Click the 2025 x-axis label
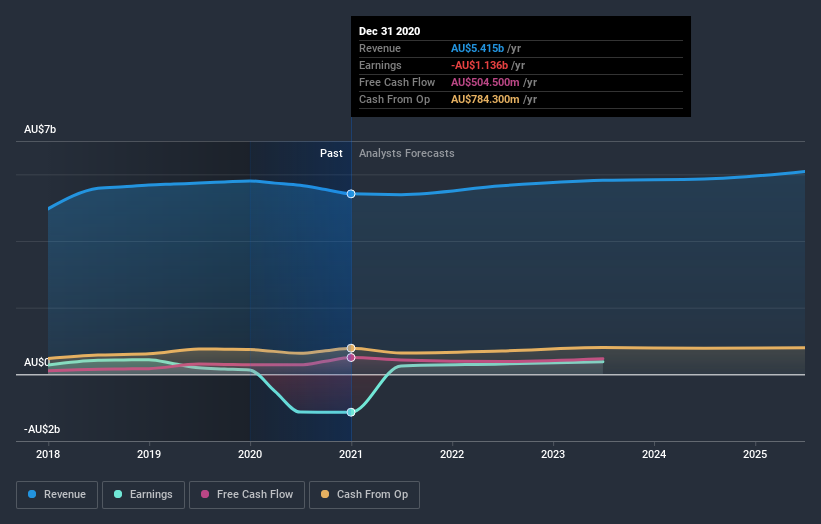 coord(755,454)
